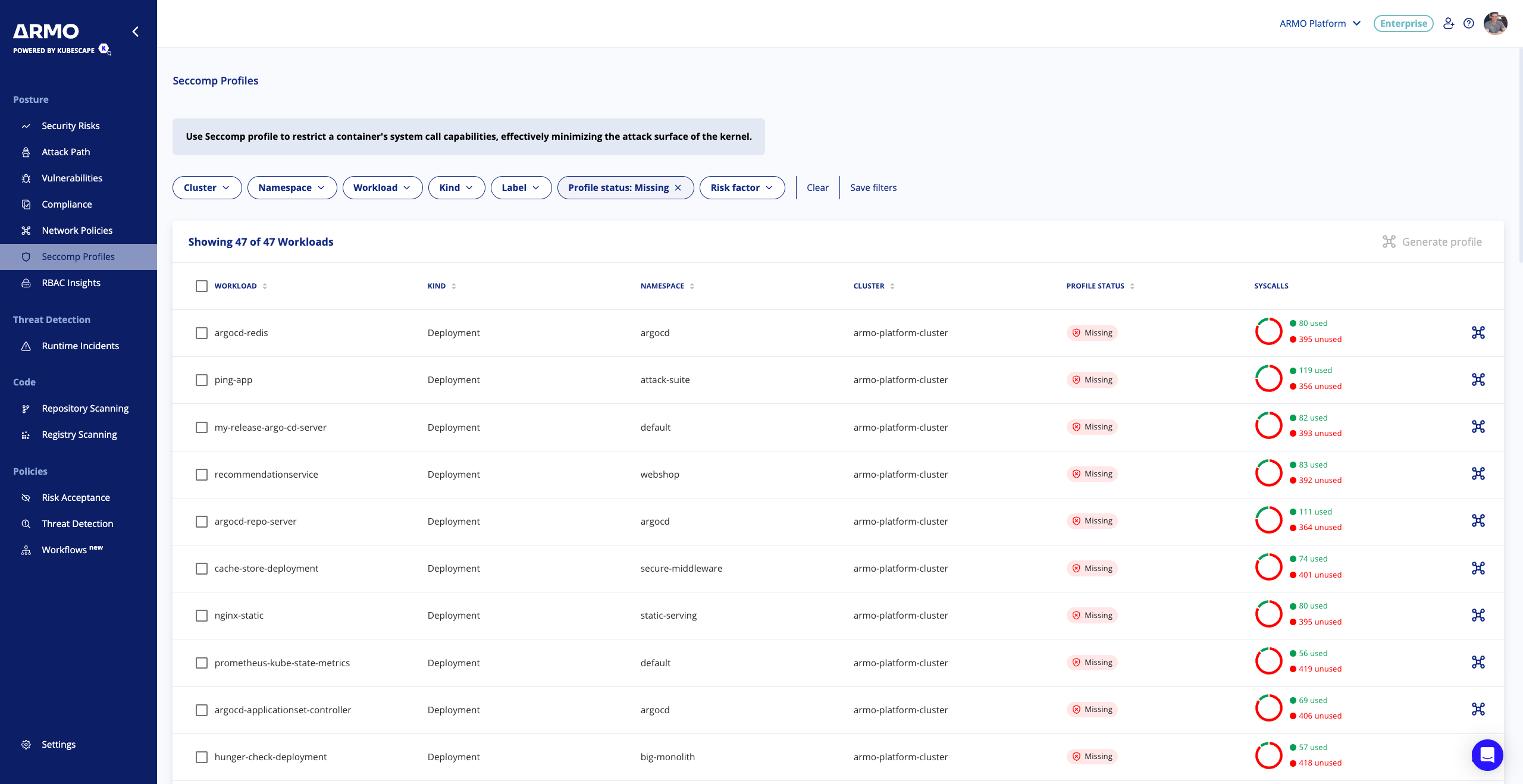The image size is (1523, 784).
Task: Open the chat support bubble
Action: (1487, 755)
